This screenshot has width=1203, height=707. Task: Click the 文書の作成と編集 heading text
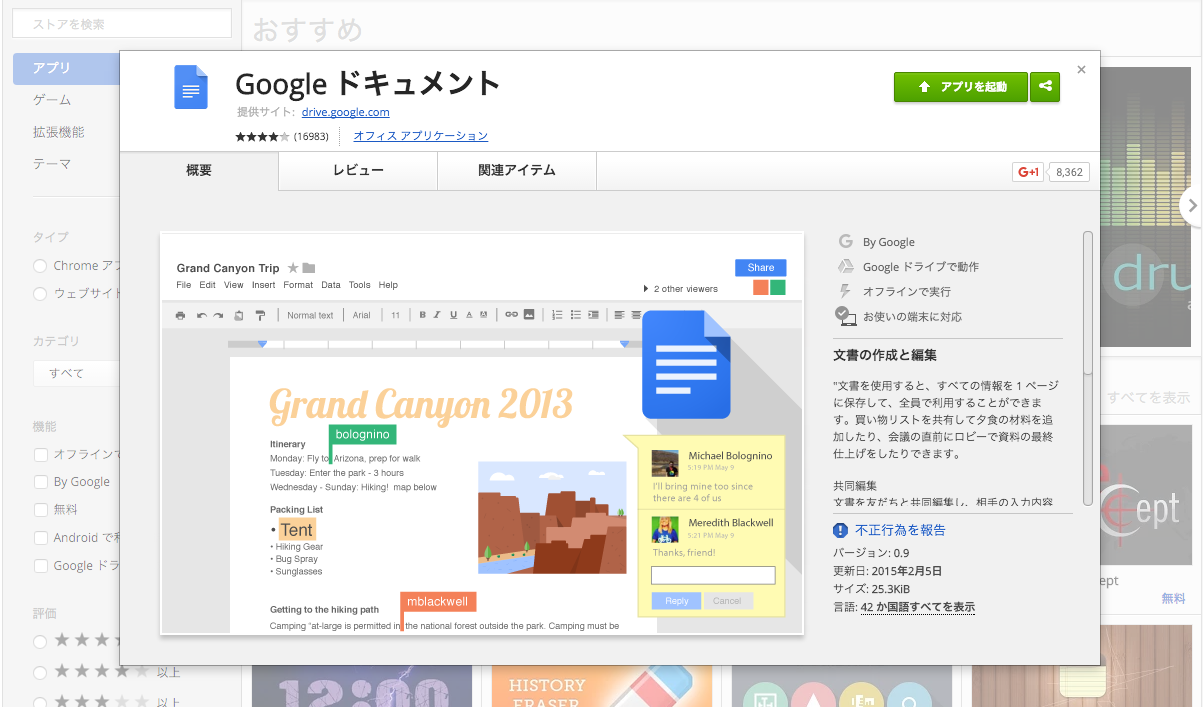(x=885, y=355)
